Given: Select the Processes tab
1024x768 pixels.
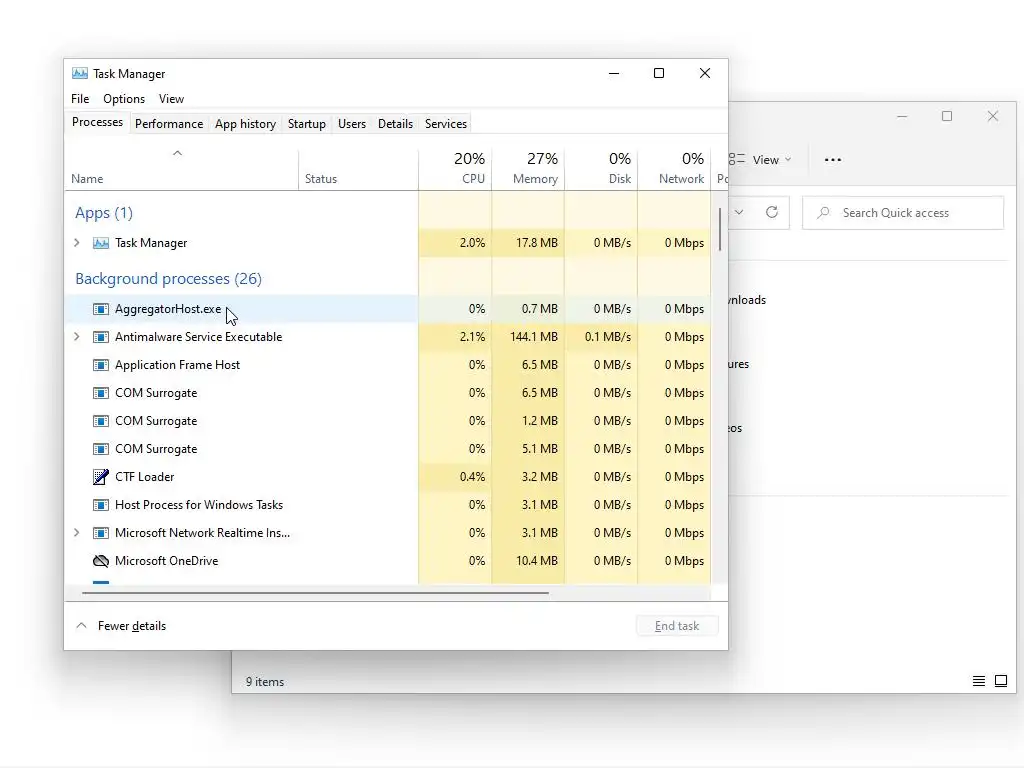Looking at the screenshot, I should [97, 122].
